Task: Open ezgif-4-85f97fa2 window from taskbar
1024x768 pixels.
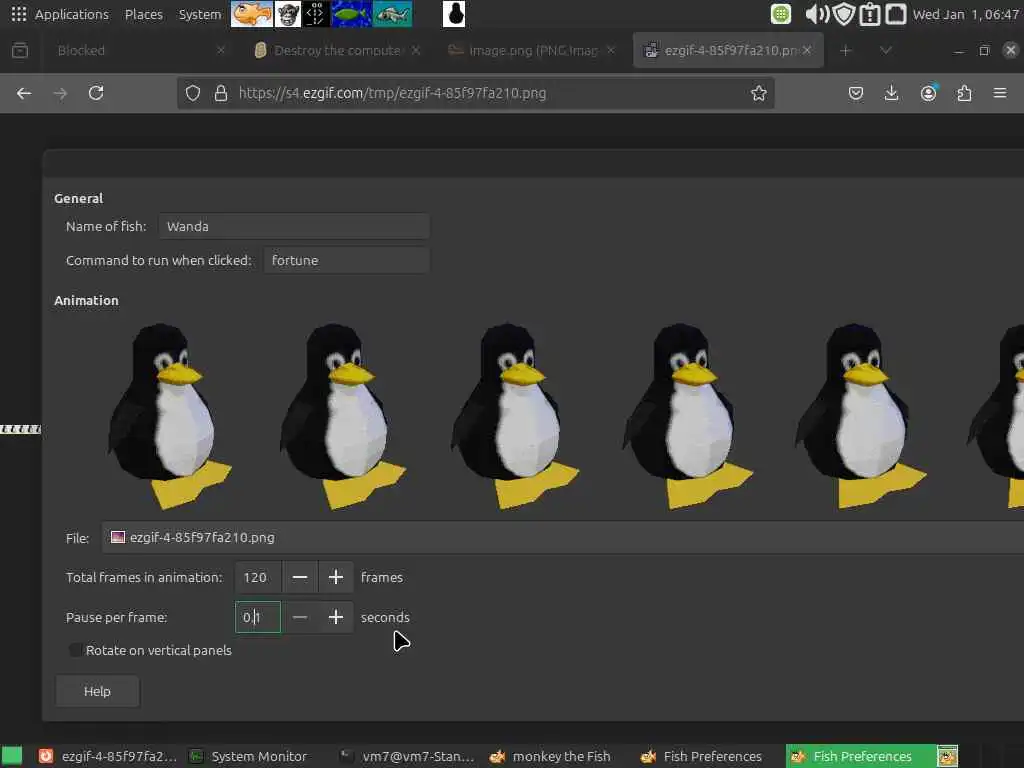Action: click(x=108, y=756)
